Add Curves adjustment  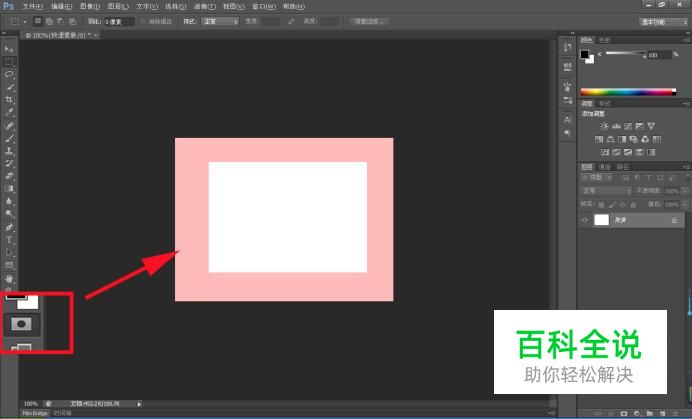(x=628, y=126)
